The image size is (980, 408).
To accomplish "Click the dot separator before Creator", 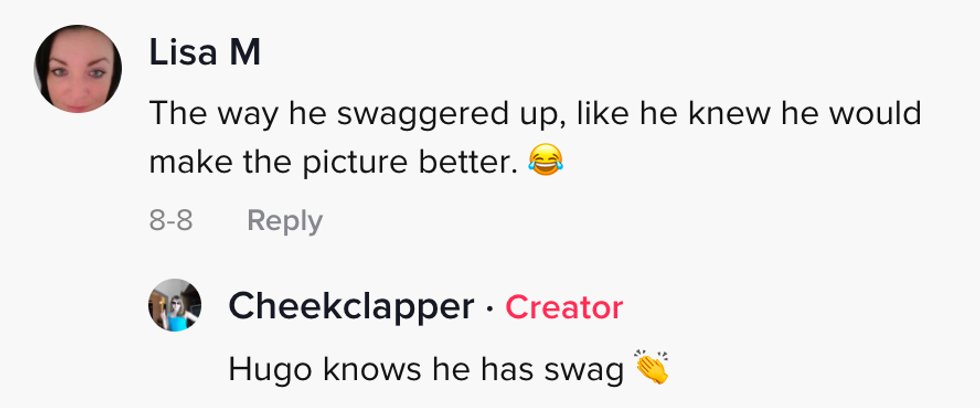I will [489, 308].
